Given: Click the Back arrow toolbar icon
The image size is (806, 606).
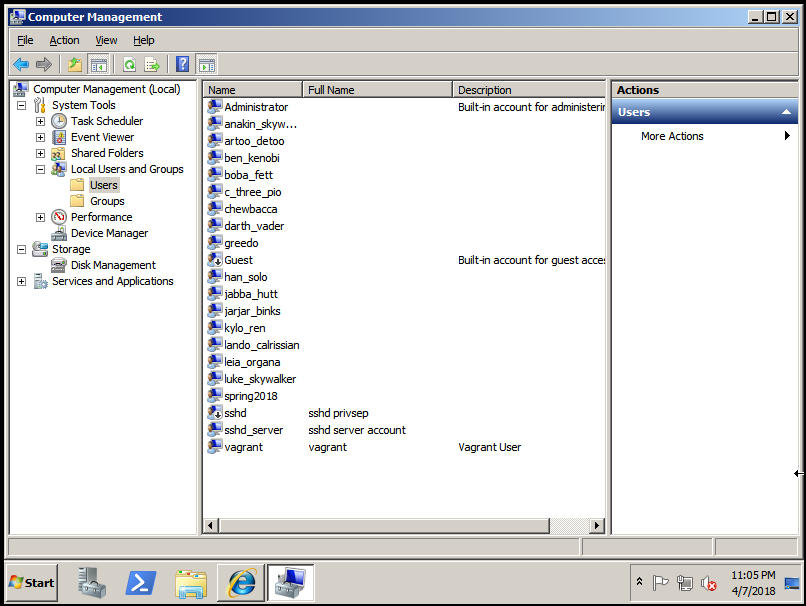Looking at the screenshot, I should (21, 65).
